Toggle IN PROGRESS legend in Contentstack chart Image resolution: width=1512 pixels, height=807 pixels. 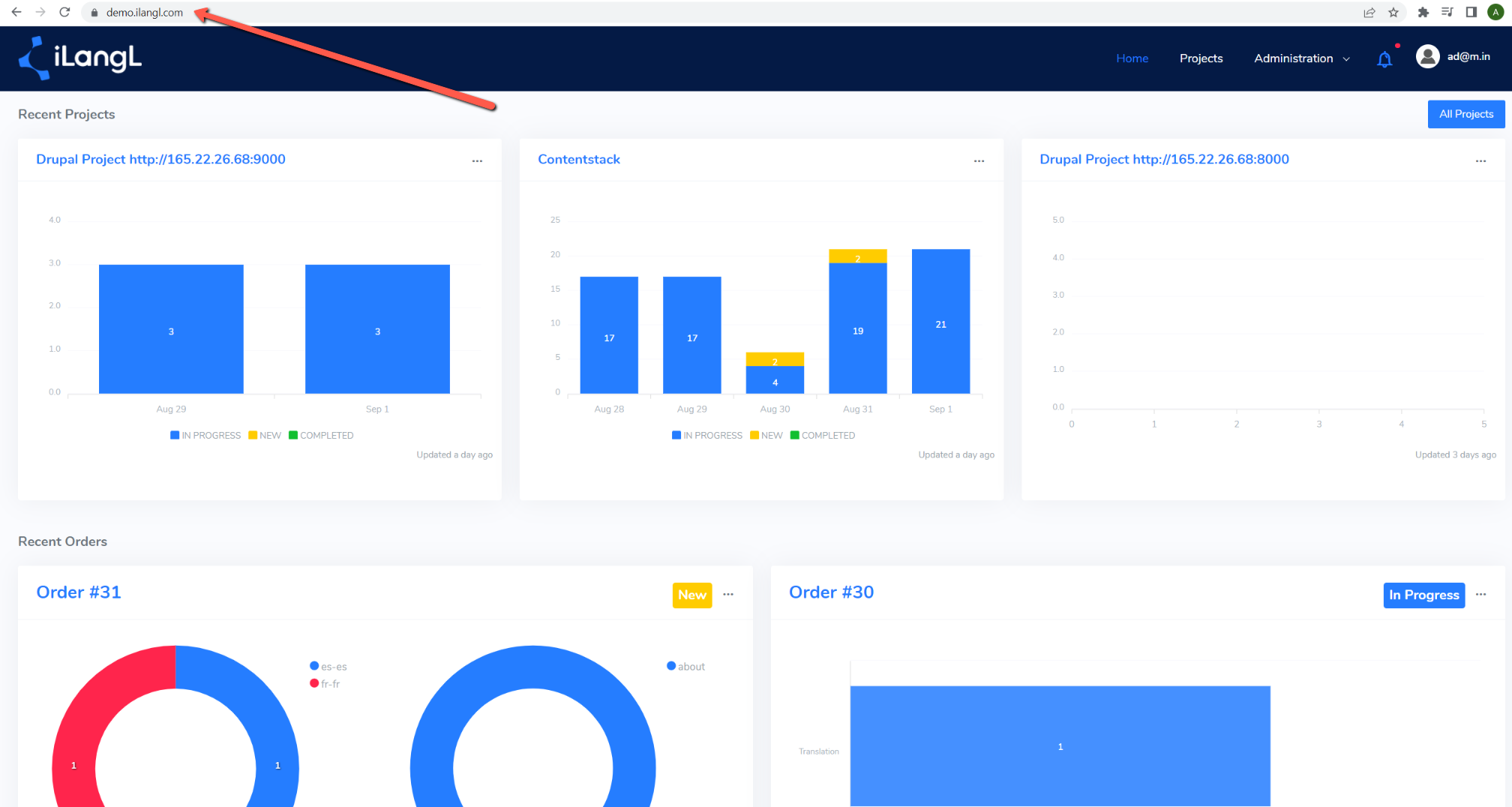[x=707, y=435]
